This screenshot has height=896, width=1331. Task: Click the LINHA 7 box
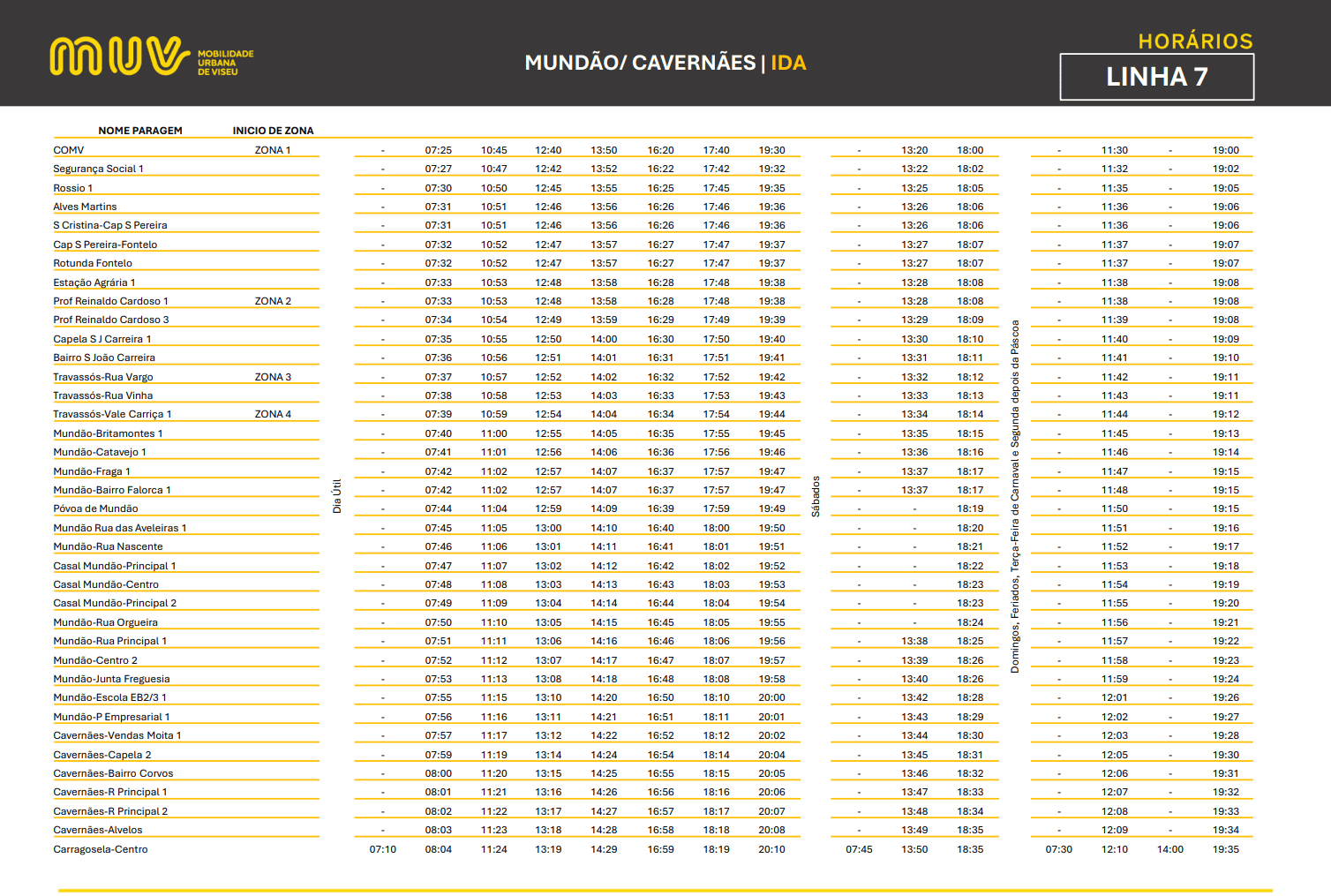tap(1156, 77)
